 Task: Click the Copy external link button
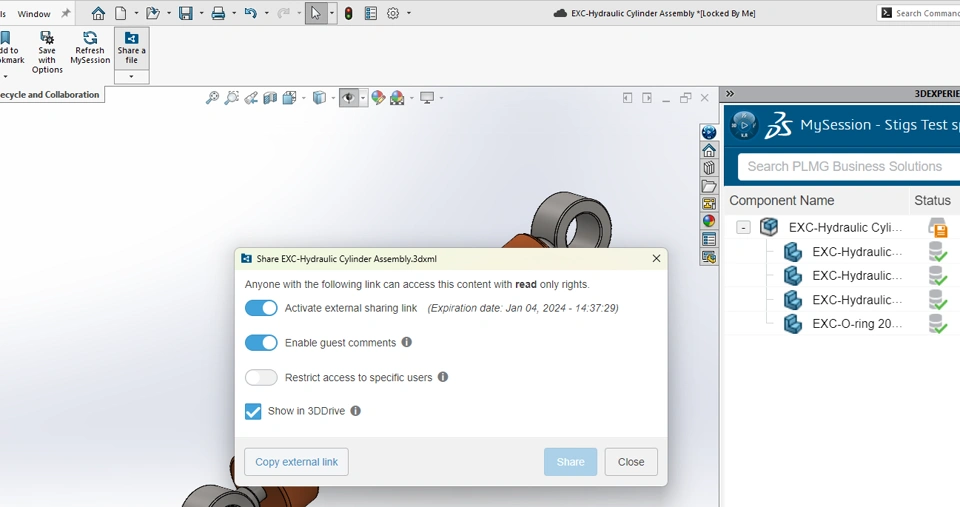point(296,462)
